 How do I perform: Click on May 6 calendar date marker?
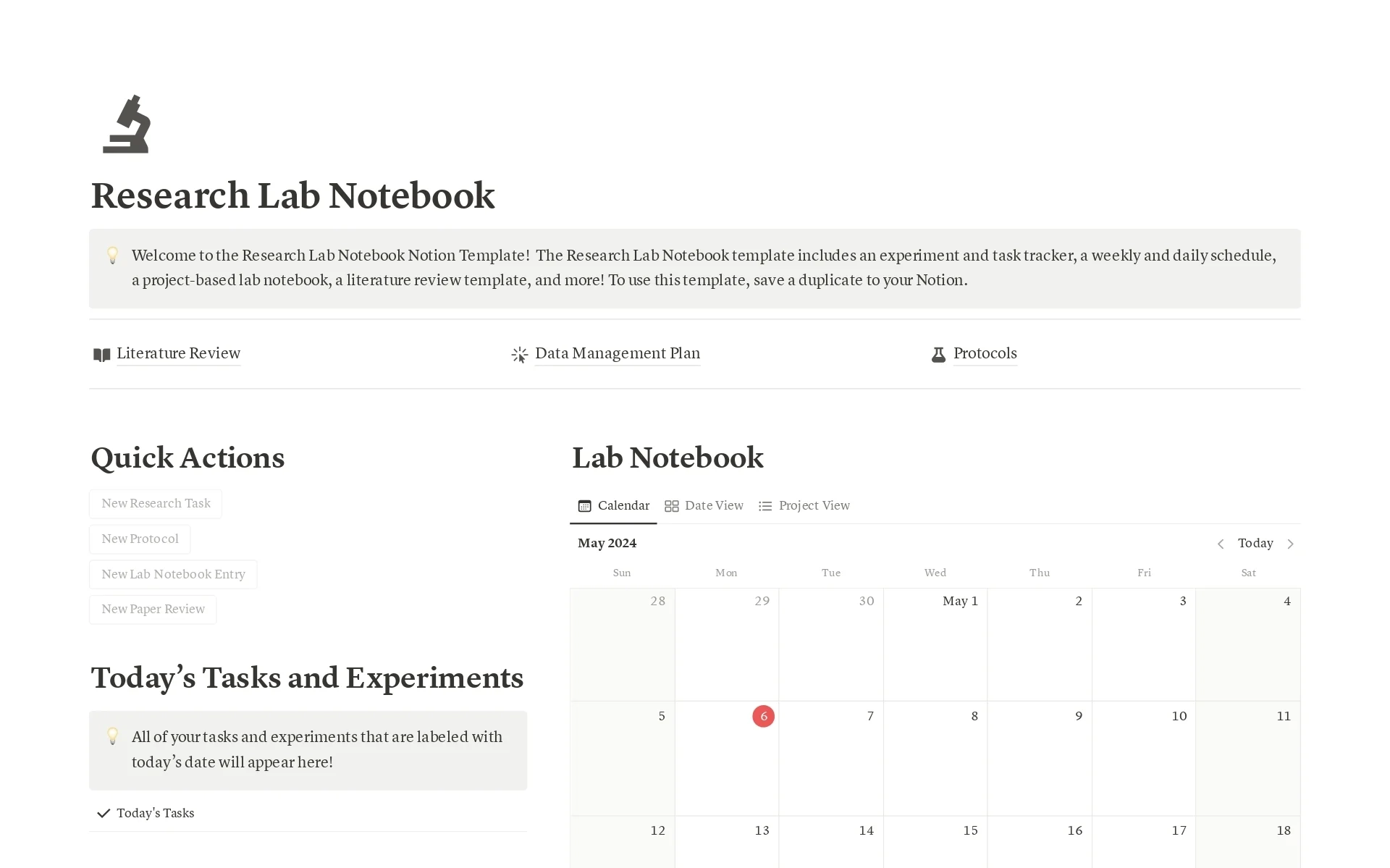point(763,716)
